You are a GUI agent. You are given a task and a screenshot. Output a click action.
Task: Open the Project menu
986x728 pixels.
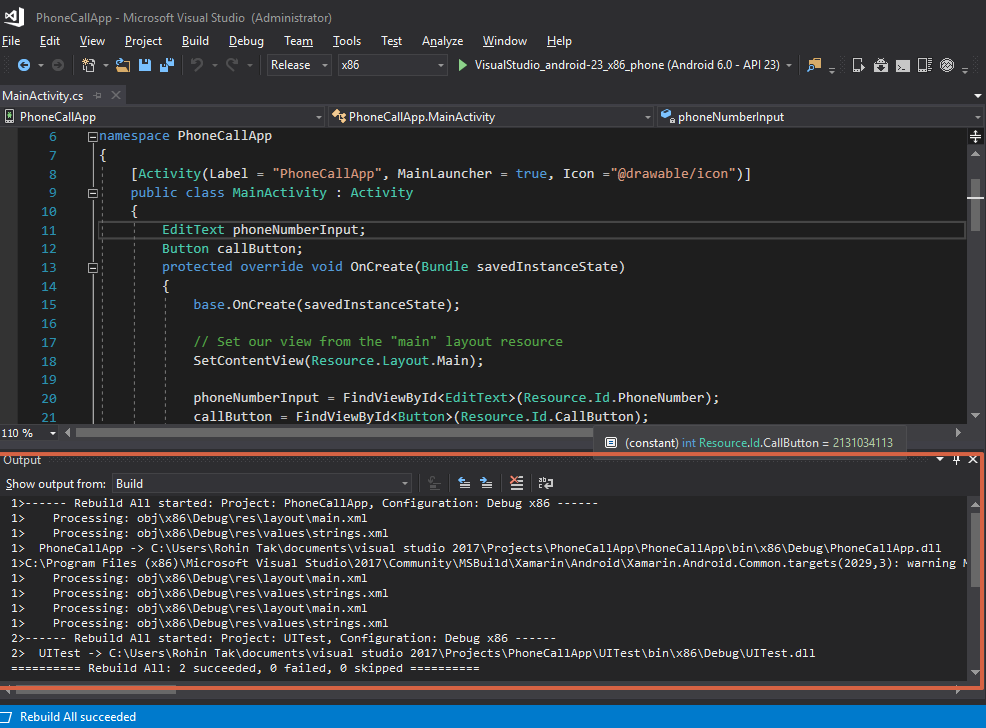[x=143, y=41]
